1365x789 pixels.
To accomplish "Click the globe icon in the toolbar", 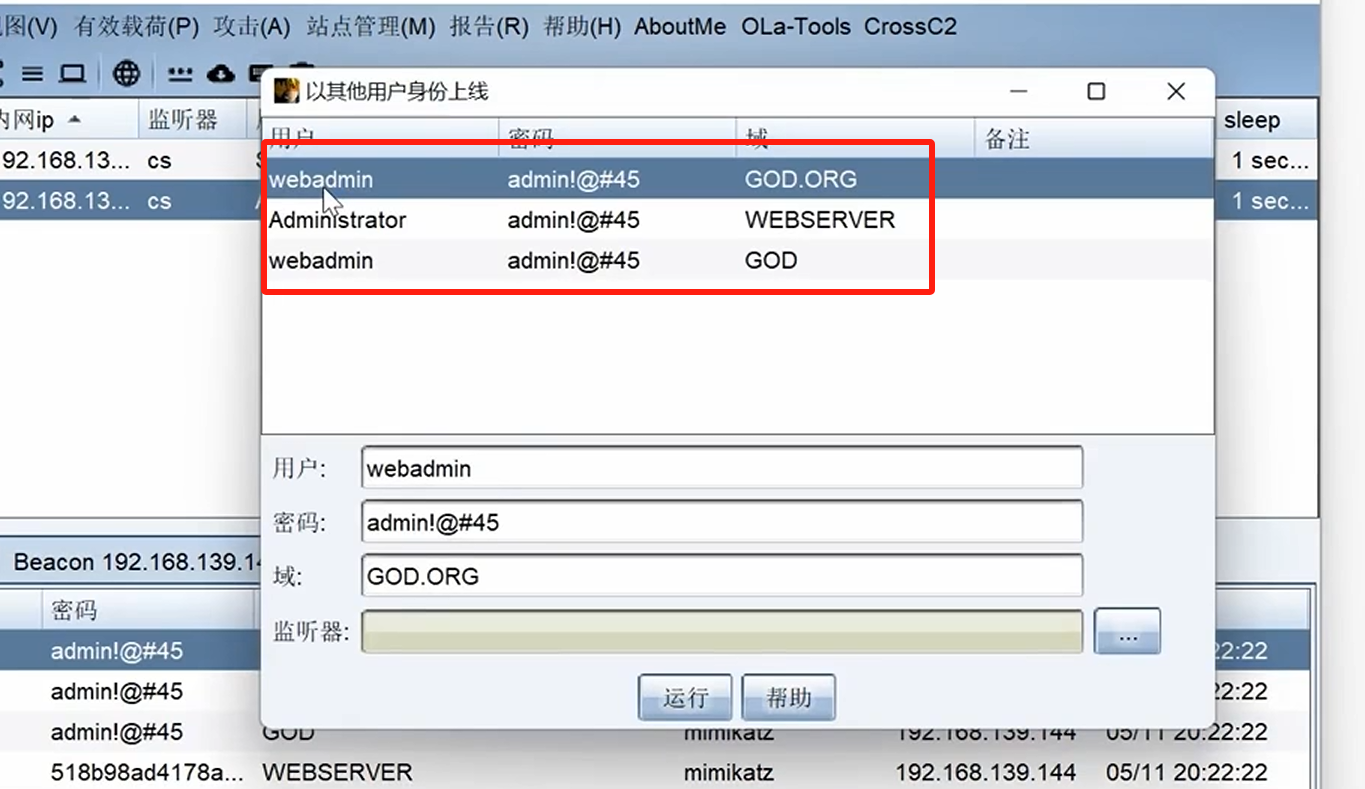I will [126, 73].
